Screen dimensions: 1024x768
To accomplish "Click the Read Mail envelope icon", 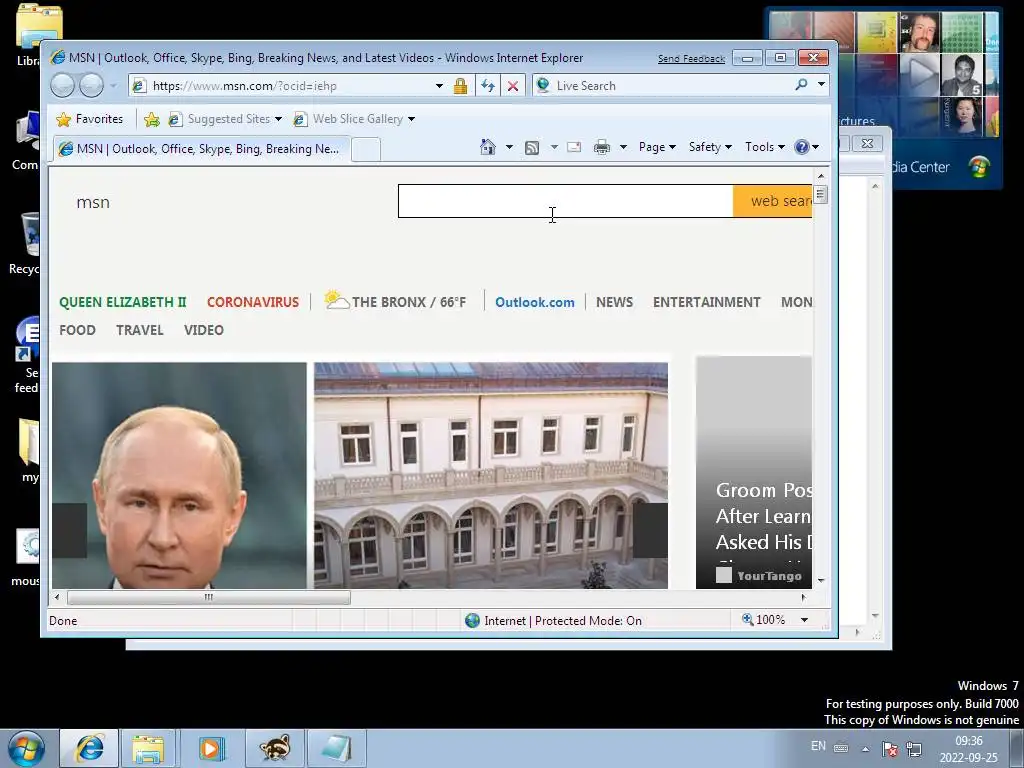I will (x=574, y=147).
